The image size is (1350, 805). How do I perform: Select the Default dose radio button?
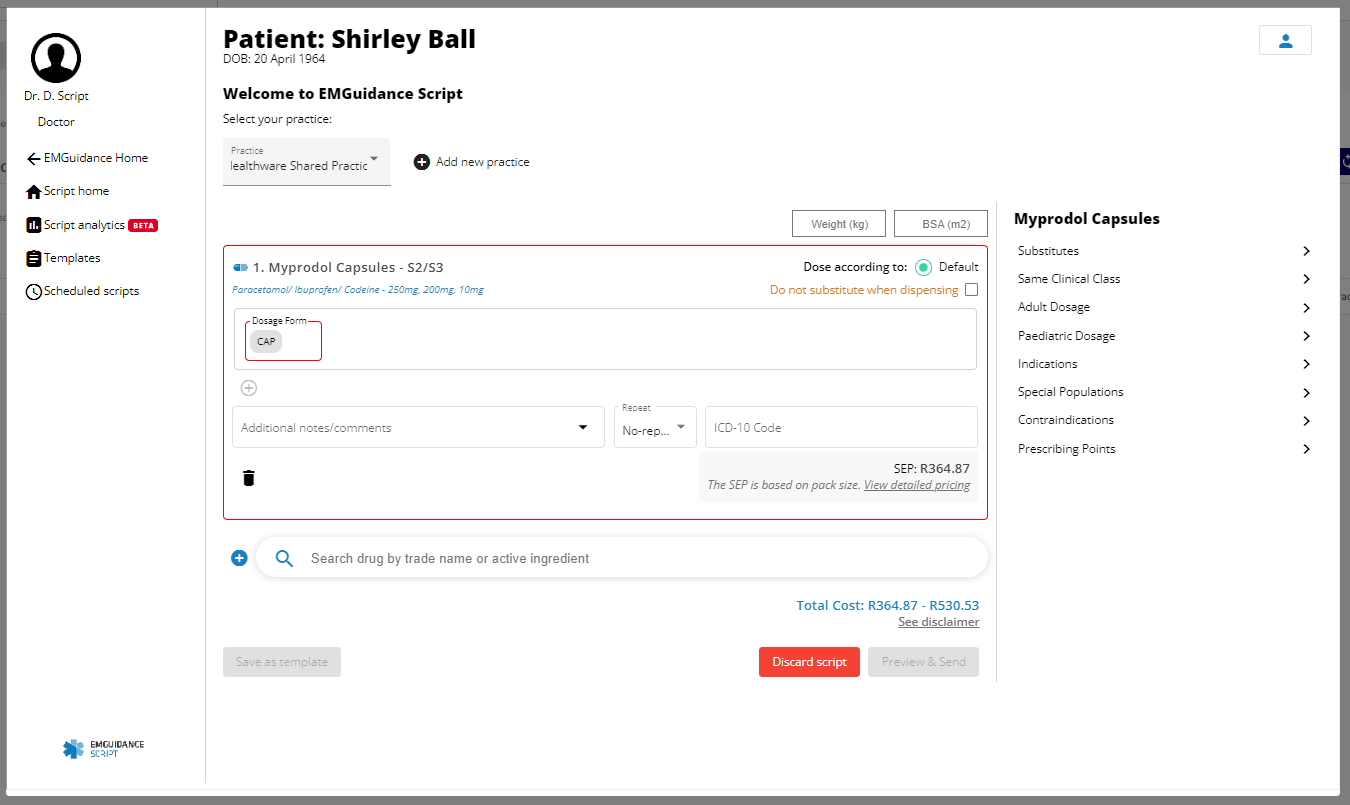tap(923, 267)
